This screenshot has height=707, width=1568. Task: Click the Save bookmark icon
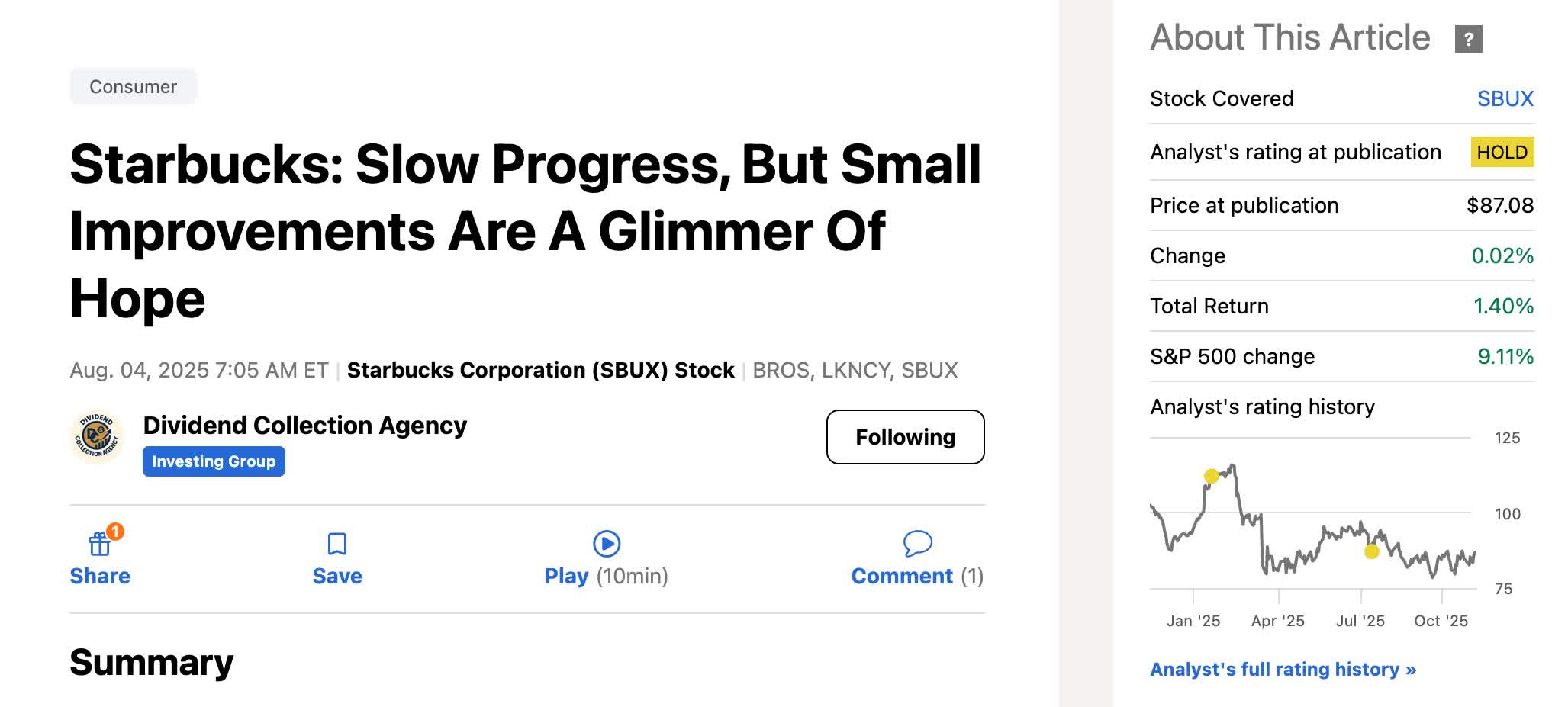coord(336,544)
